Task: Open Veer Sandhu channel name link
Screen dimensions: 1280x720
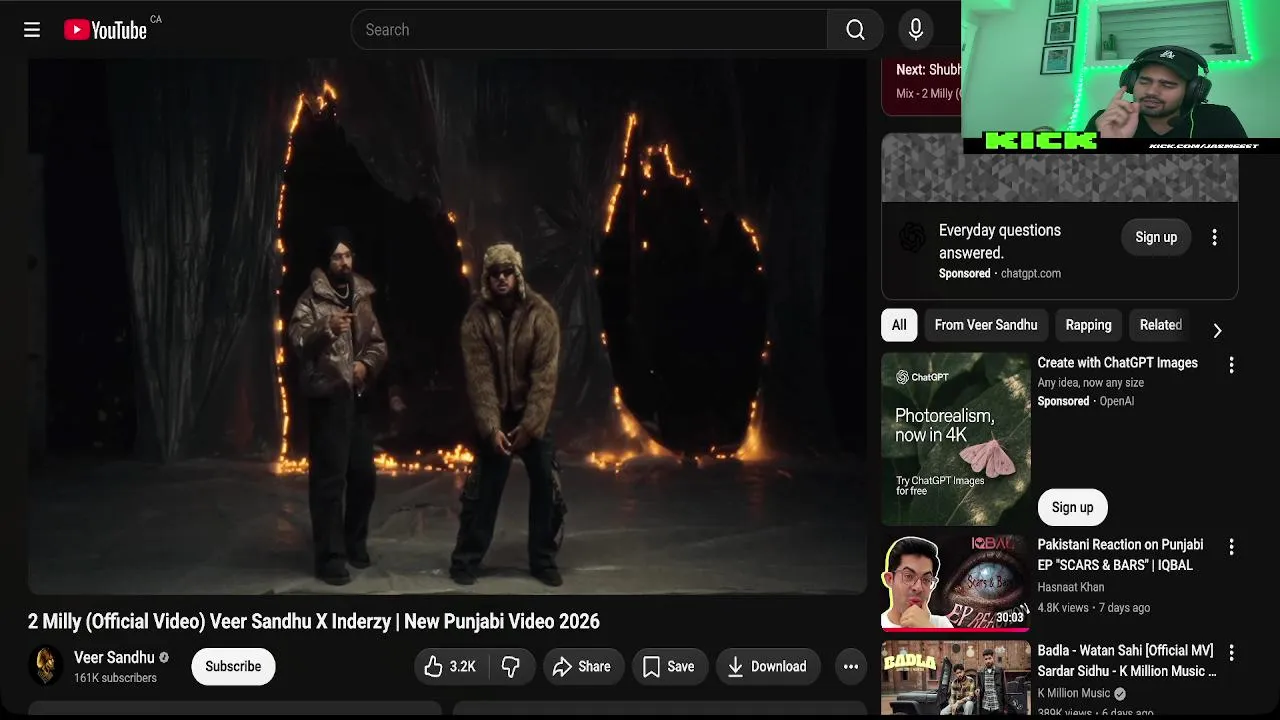Action: tap(114, 657)
